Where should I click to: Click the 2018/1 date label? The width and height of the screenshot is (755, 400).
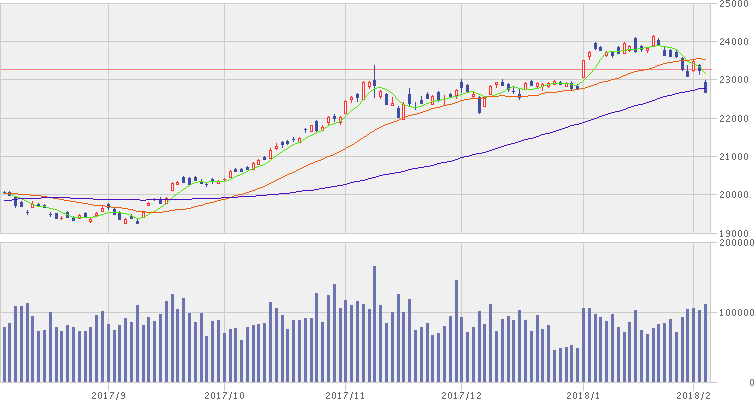pyautogui.click(x=583, y=396)
